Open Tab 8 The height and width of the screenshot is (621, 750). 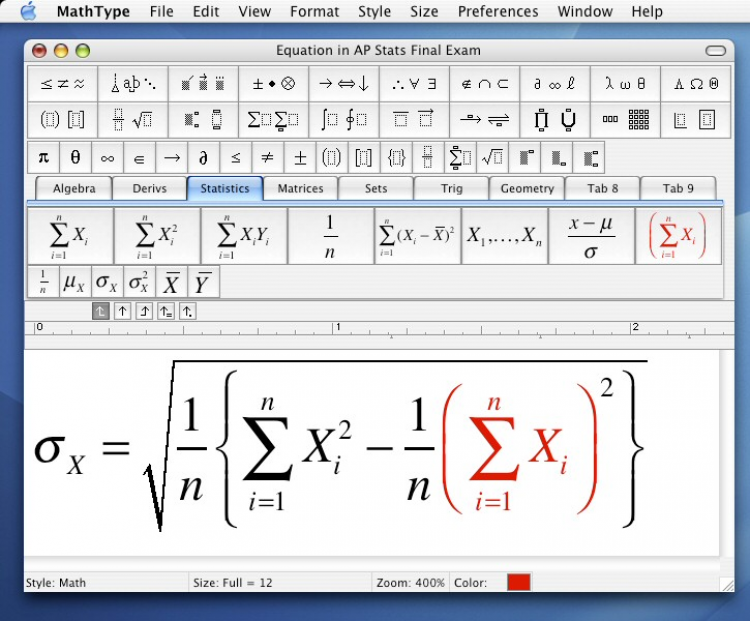point(603,189)
